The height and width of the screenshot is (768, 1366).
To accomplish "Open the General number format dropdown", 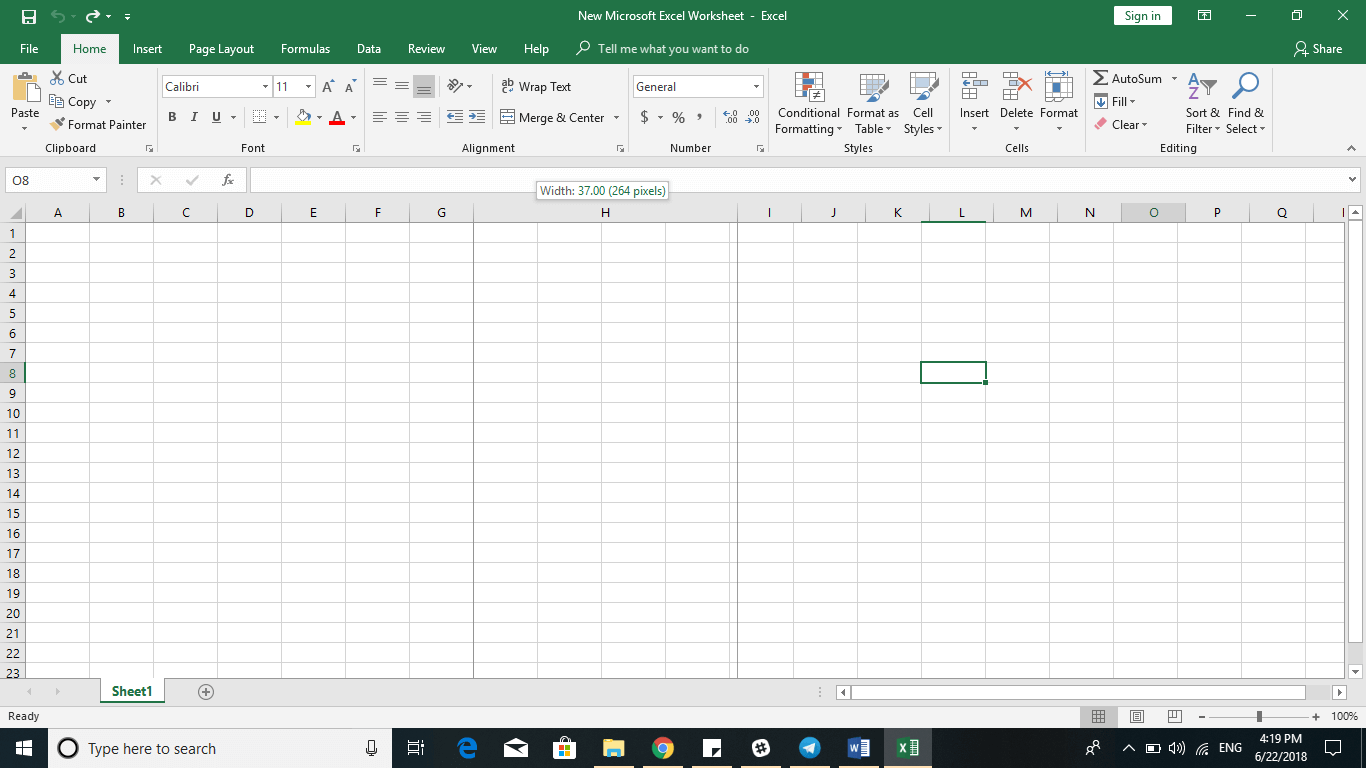I will tap(755, 86).
